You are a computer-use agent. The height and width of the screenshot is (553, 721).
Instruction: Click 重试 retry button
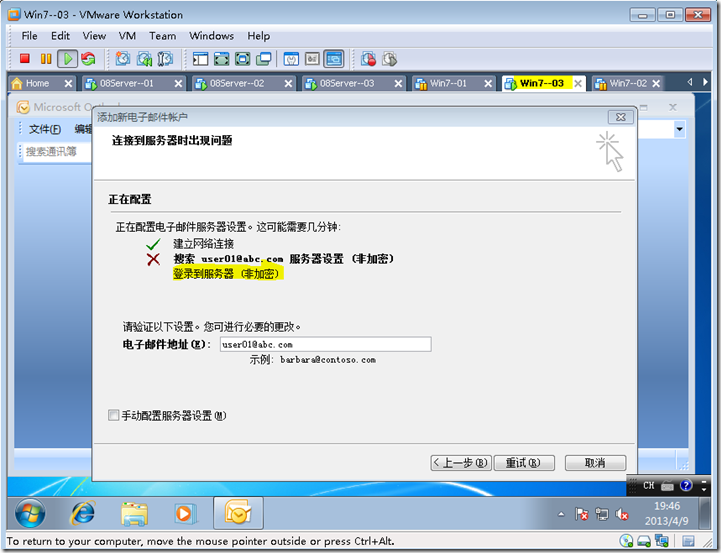coord(524,462)
